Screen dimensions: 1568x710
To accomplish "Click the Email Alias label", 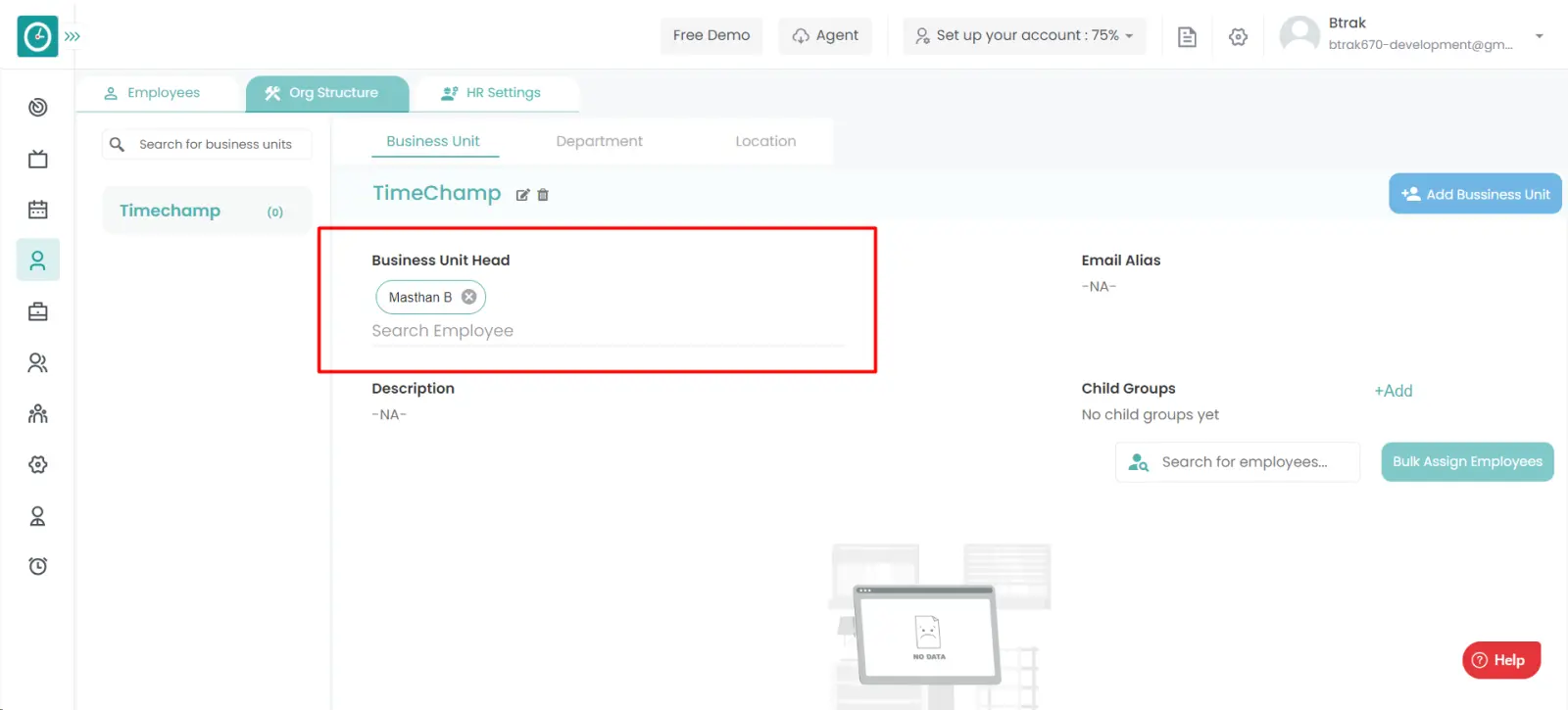I will click(1120, 260).
